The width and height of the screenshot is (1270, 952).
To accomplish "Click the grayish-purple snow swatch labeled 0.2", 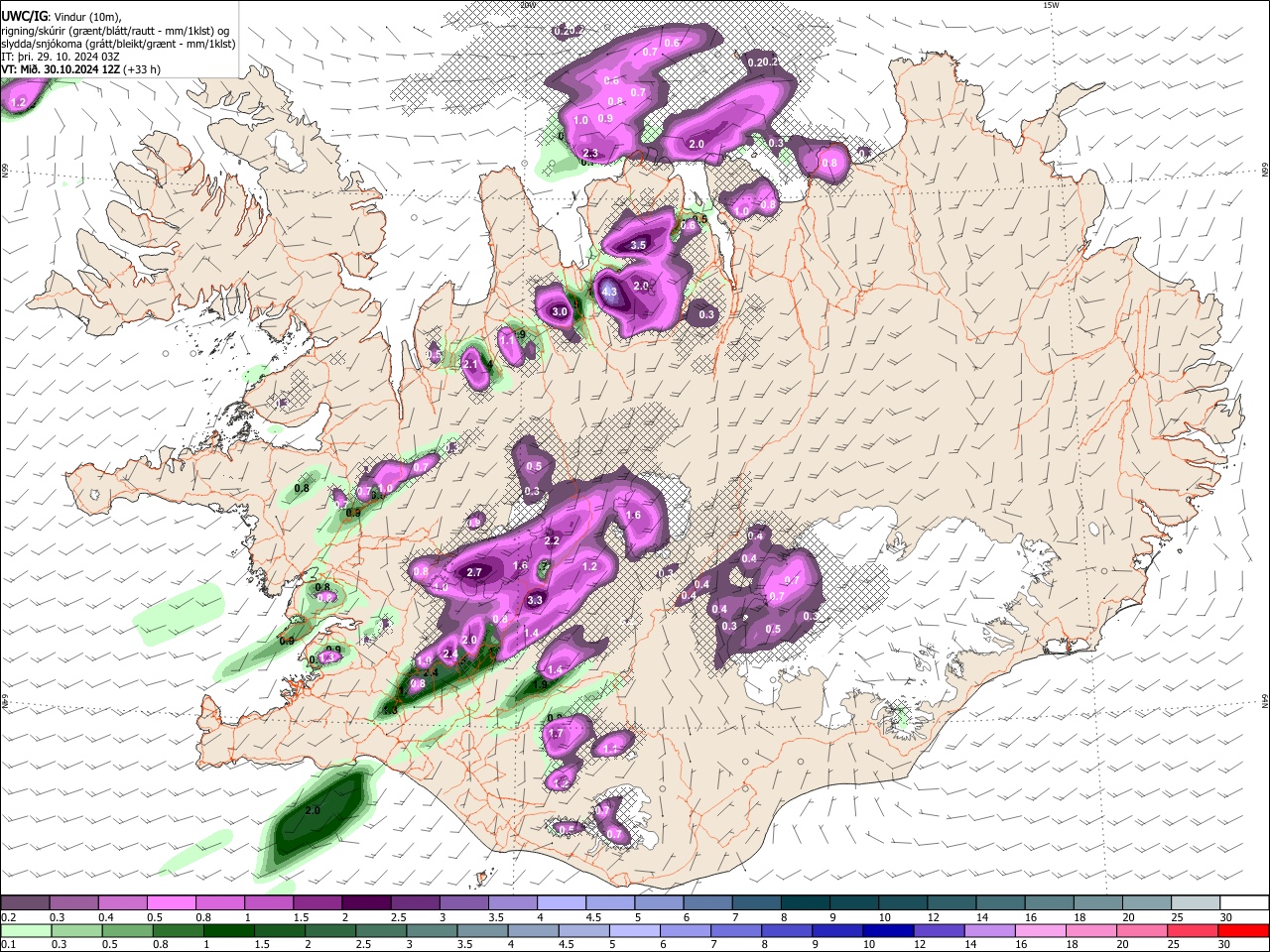I will 25,903.
